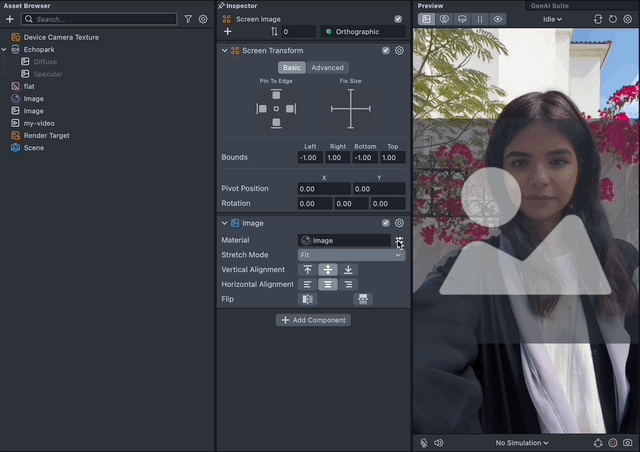Click the flip horizontally icon
Viewport: 640px width, 452px height.
click(307, 299)
